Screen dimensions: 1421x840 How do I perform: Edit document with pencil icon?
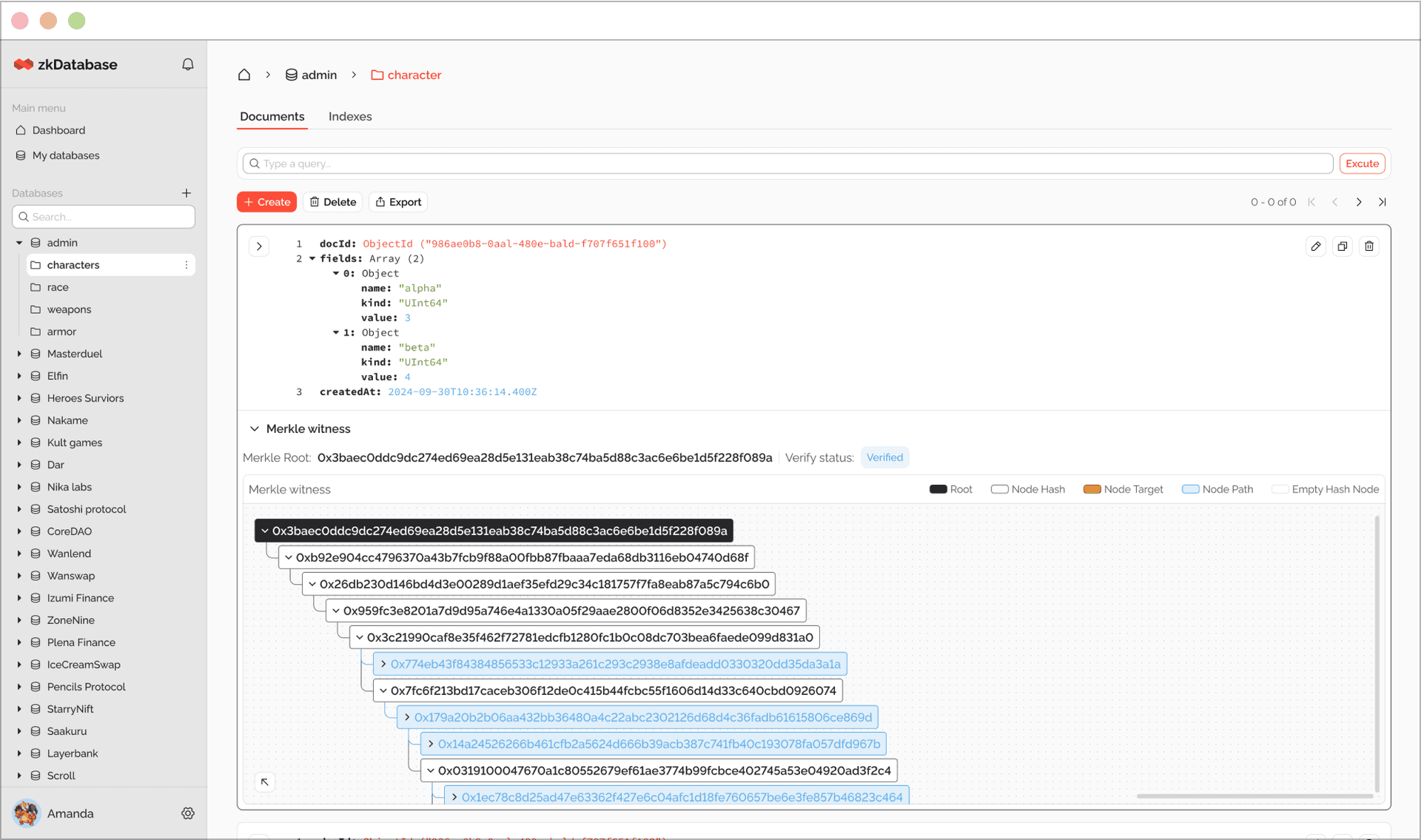pos(1316,246)
